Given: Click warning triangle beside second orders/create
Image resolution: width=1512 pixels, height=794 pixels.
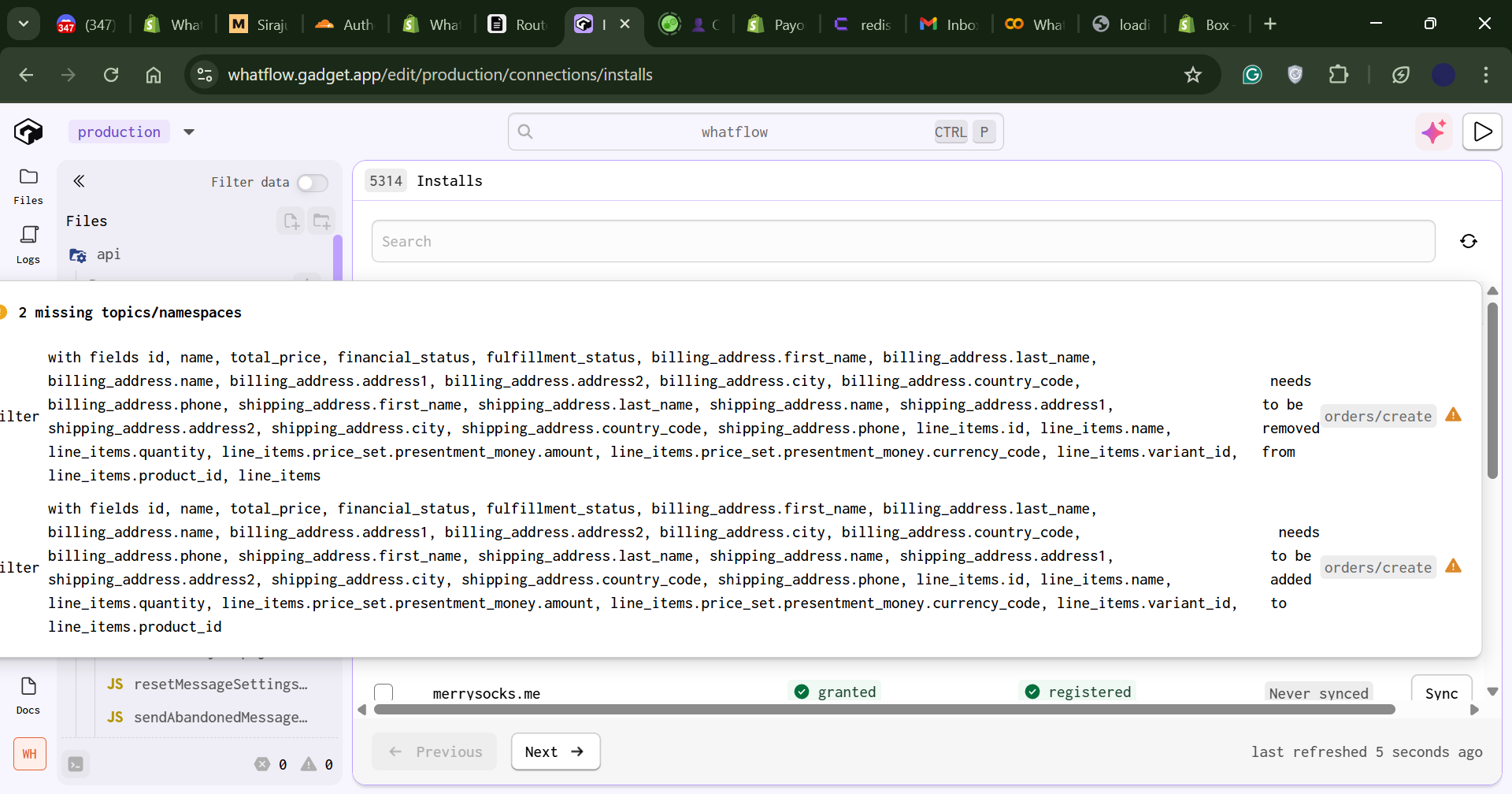Looking at the screenshot, I should [x=1454, y=566].
